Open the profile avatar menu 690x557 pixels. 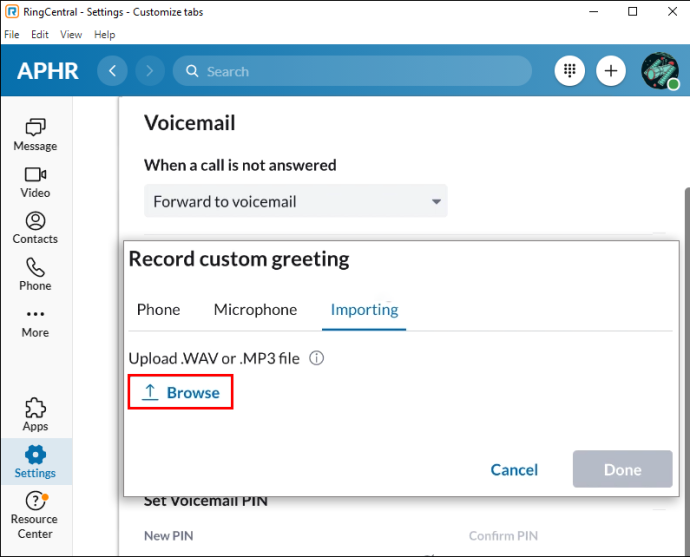660,71
